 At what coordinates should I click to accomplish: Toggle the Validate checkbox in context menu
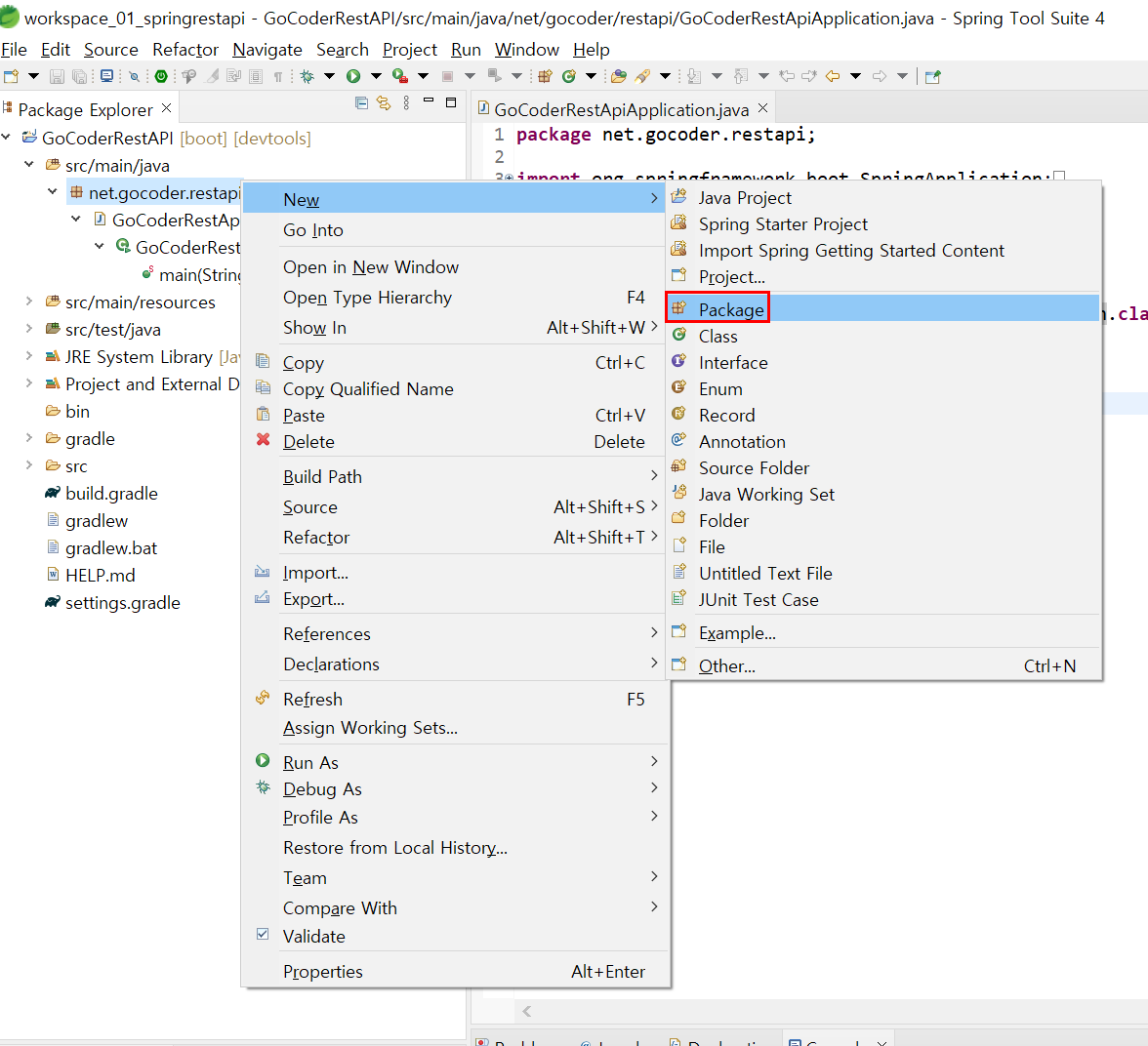(x=263, y=935)
